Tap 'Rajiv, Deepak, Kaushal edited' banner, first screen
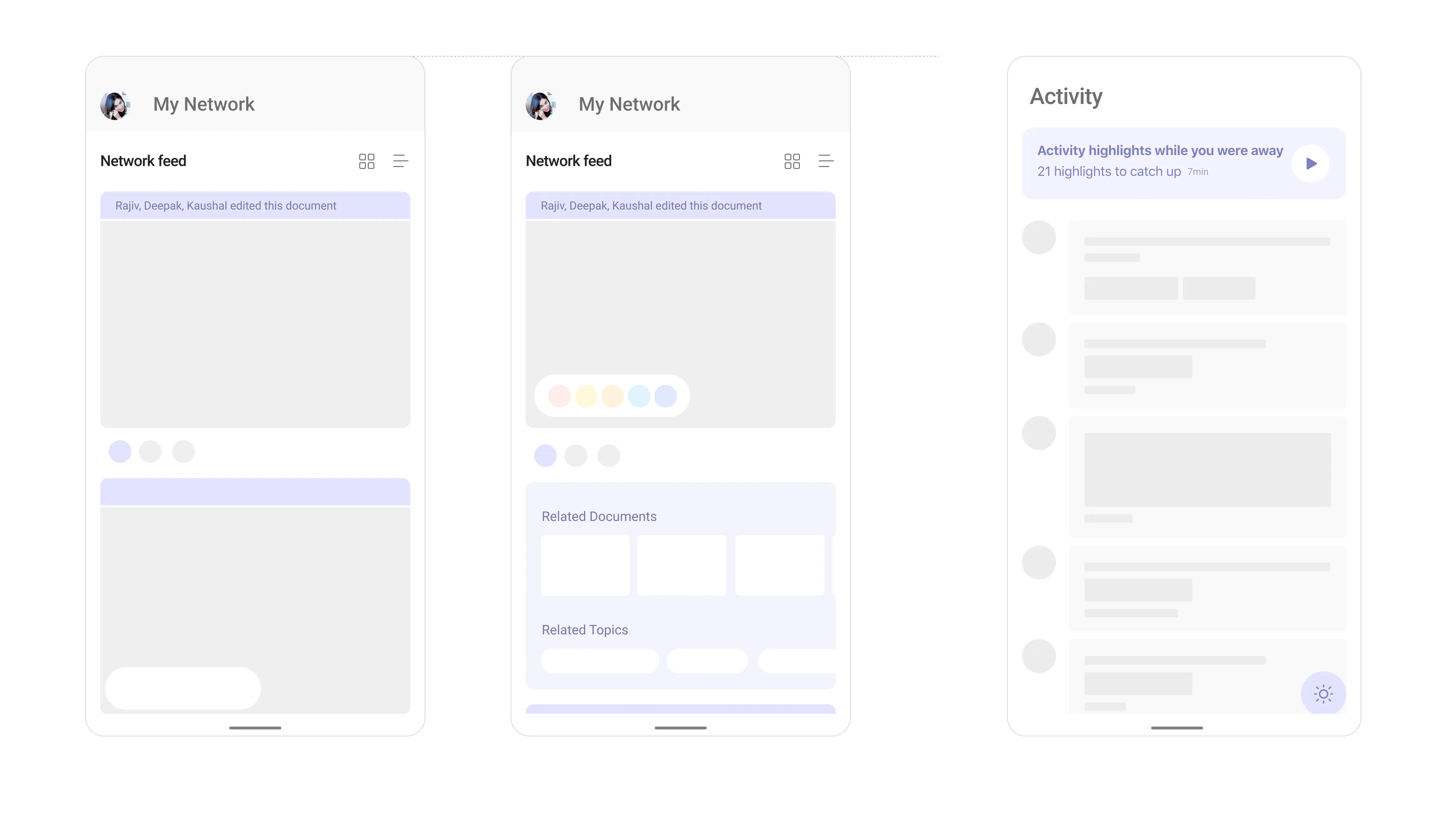Screen dimensions: 1456x832 [x=255, y=205]
